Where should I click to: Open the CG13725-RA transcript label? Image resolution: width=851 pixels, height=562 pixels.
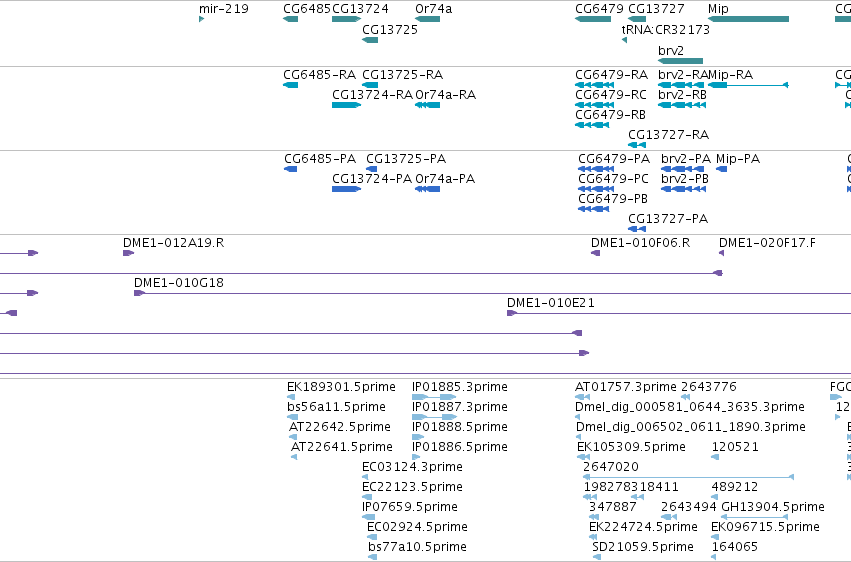(x=402, y=74)
